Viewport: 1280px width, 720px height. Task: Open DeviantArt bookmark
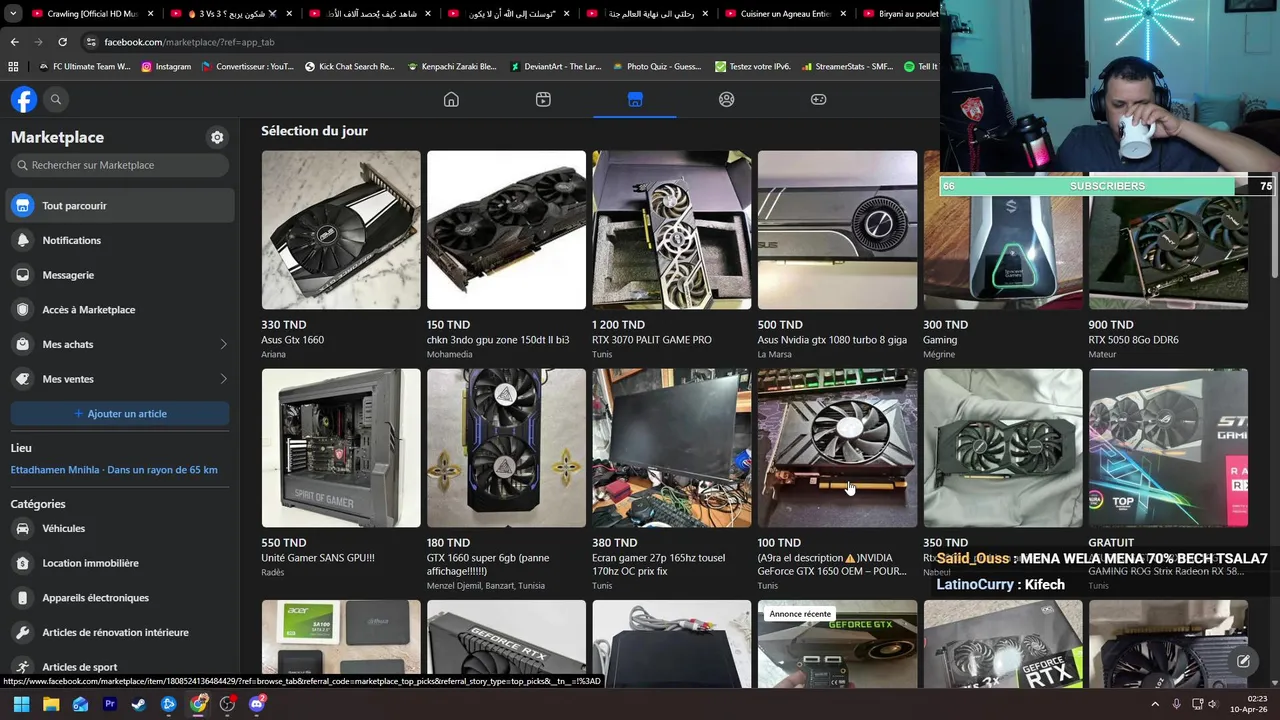click(x=556, y=66)
